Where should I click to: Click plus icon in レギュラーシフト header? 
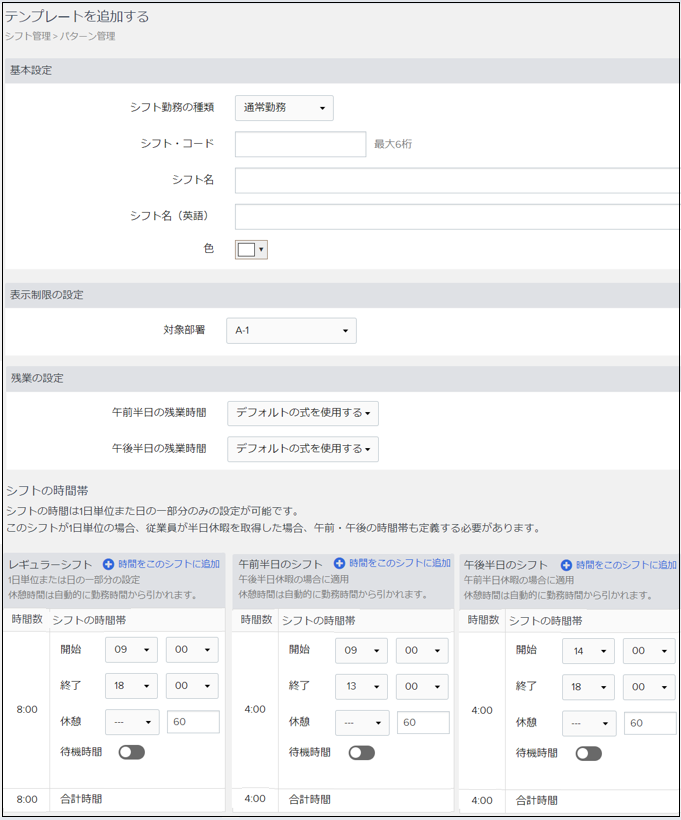click(x=109, y=565)
